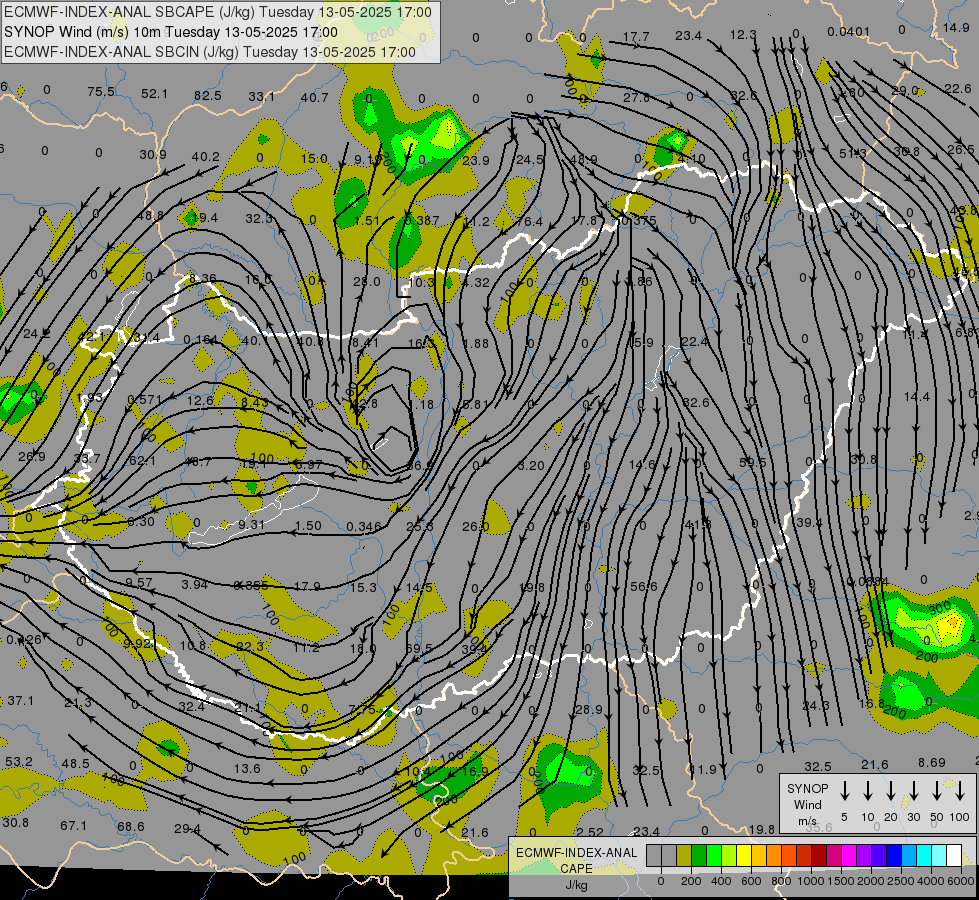
Task: Click the map value 75.5
Action: tap(101, 92)
